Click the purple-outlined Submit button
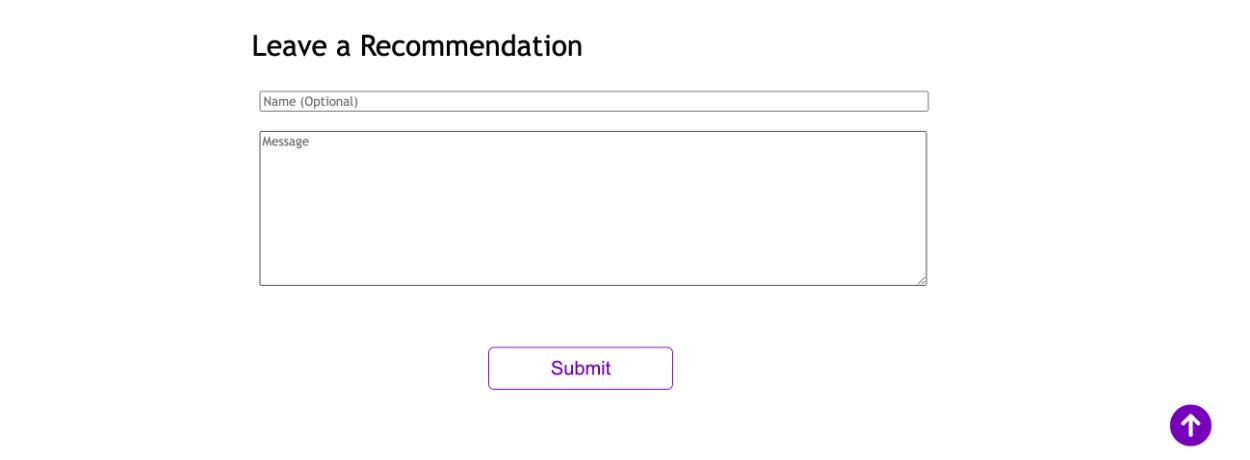Image resolution: width=1250 pixels, height=460 pixels. (580, 368)
